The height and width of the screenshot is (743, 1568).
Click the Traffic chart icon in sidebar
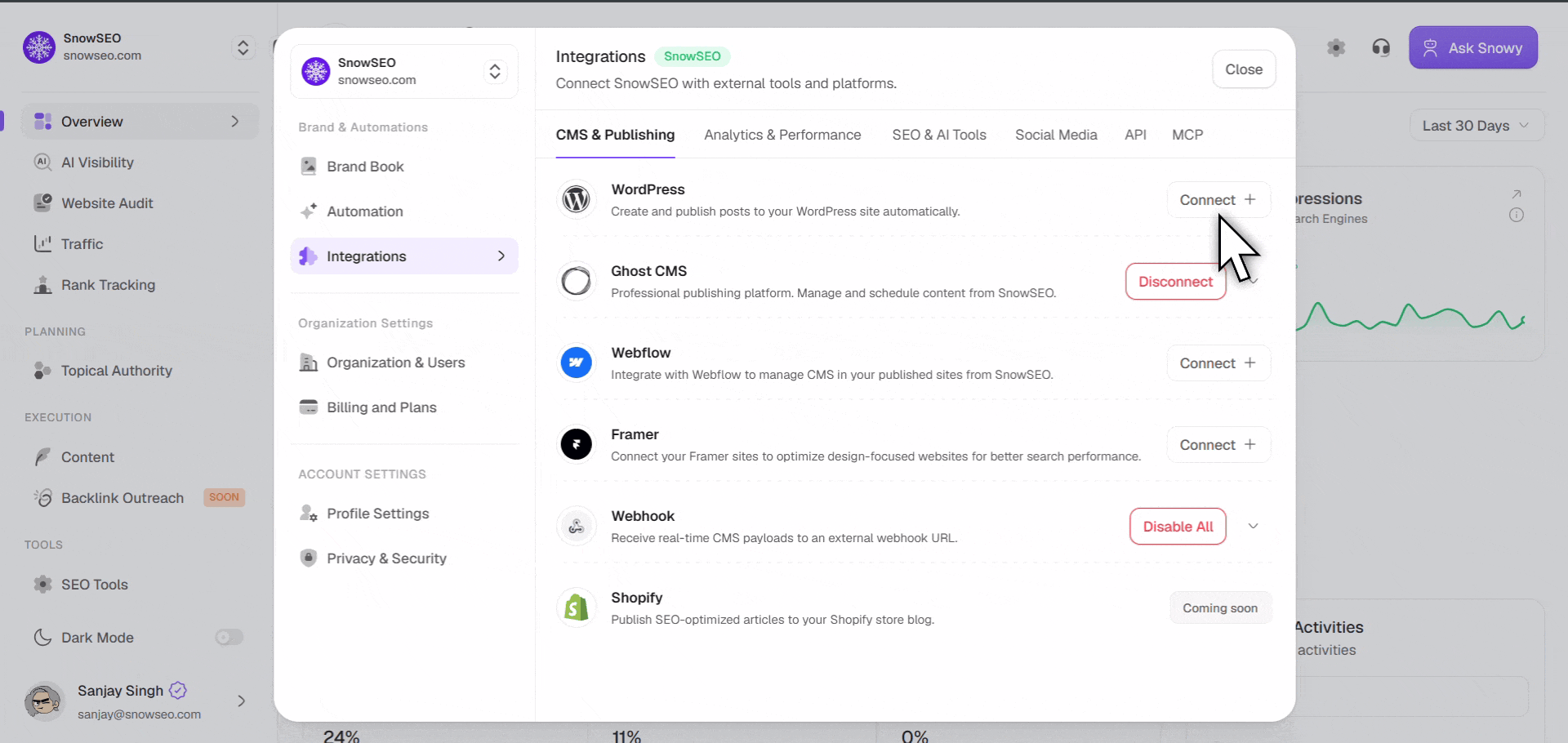pos(42,243)
